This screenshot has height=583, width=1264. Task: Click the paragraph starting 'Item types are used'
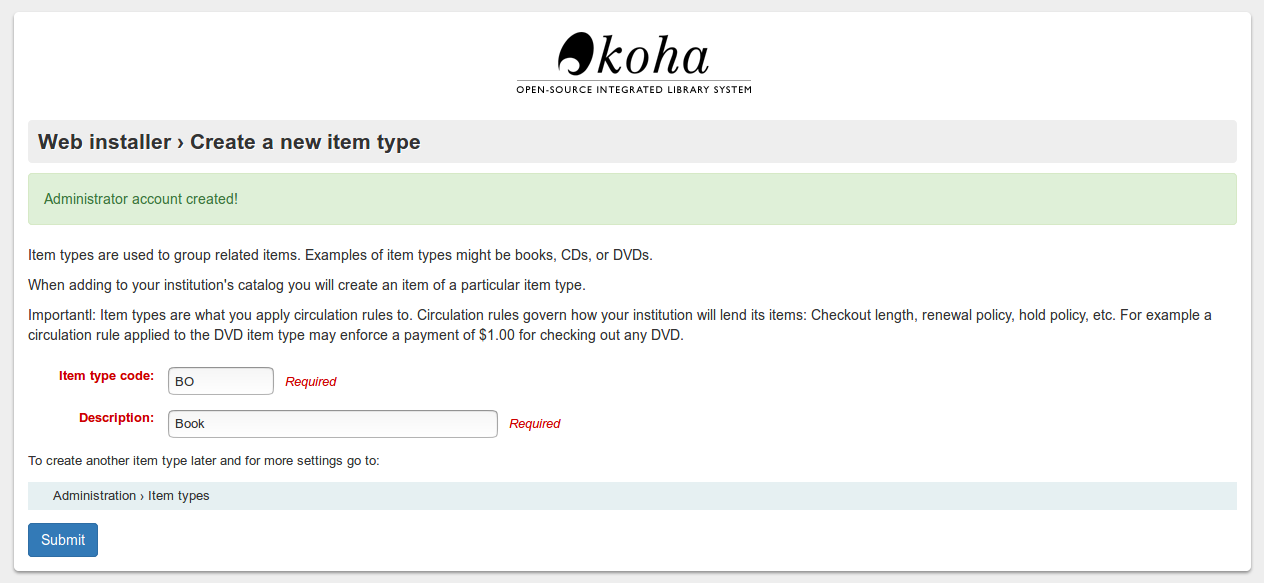pyautogui.click(x=340, y=255)
